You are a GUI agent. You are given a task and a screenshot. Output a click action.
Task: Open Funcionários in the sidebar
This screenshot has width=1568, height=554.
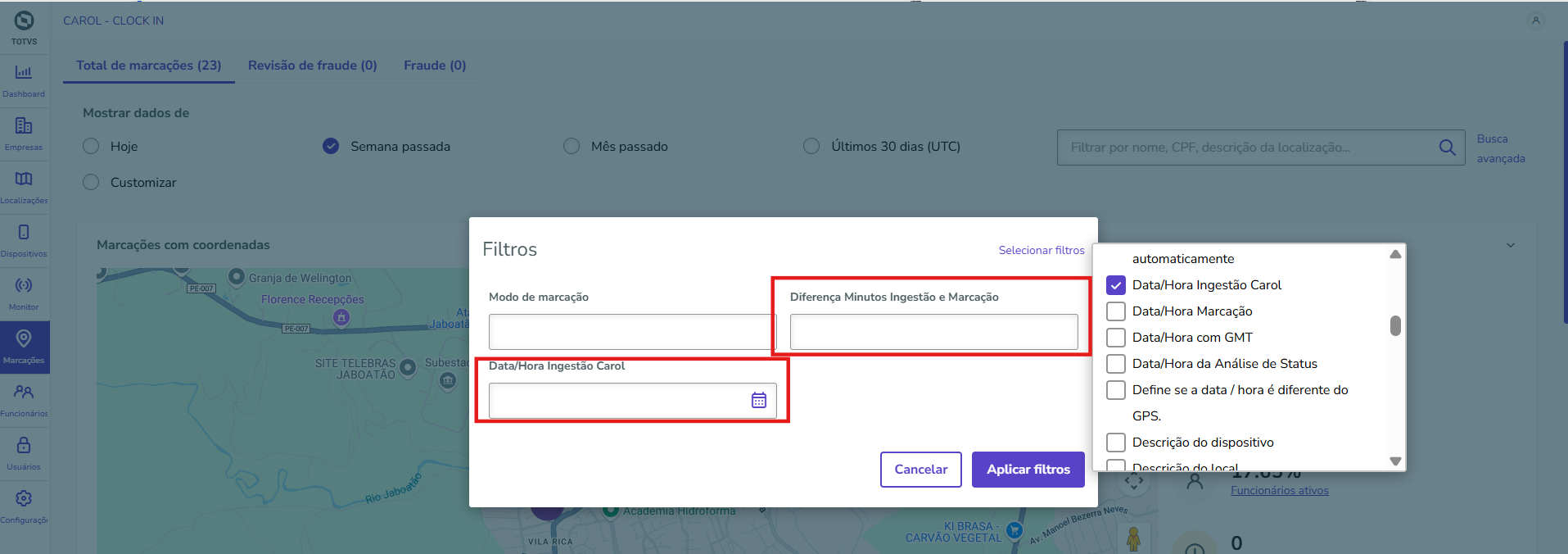[x=24, y=400]
